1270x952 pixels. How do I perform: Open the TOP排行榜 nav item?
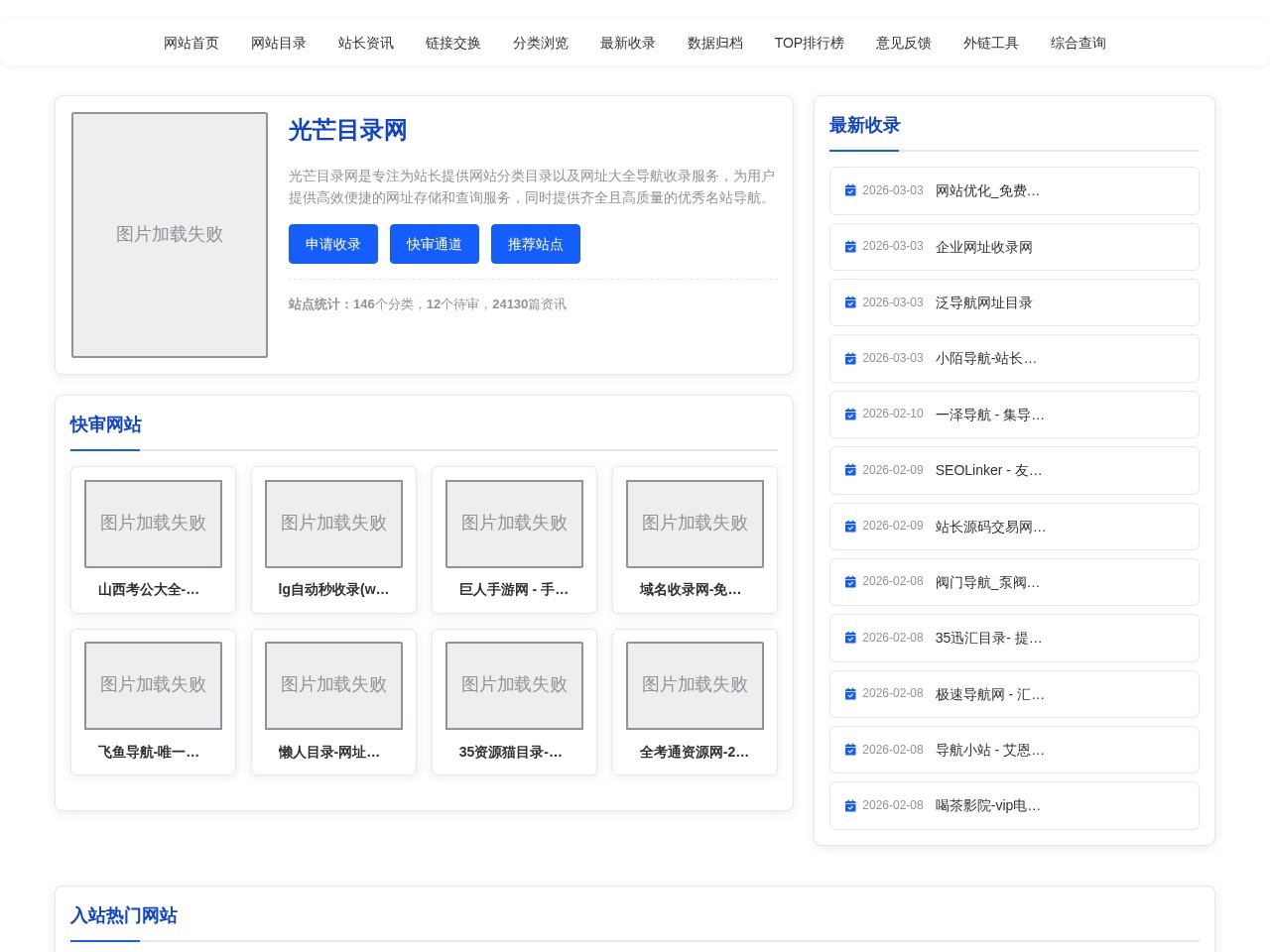(x=809, y=43)
